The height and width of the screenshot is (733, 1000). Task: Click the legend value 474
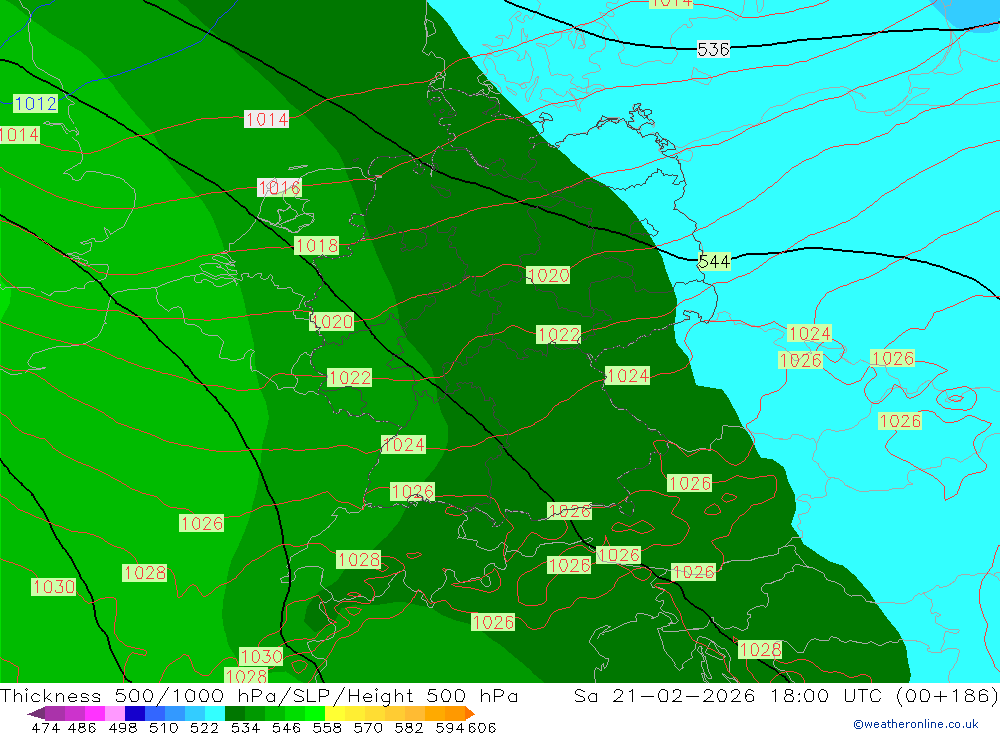(46, 727)
